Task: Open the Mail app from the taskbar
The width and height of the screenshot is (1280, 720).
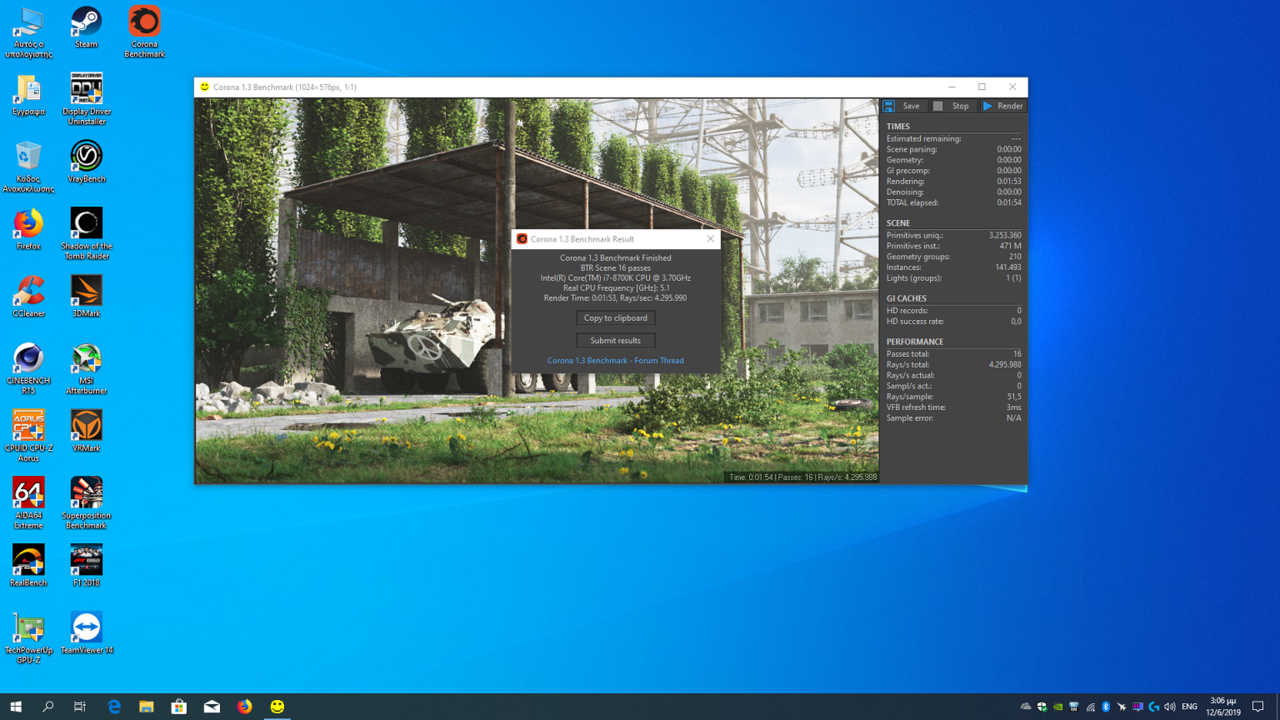Action: tap(212, 707)
